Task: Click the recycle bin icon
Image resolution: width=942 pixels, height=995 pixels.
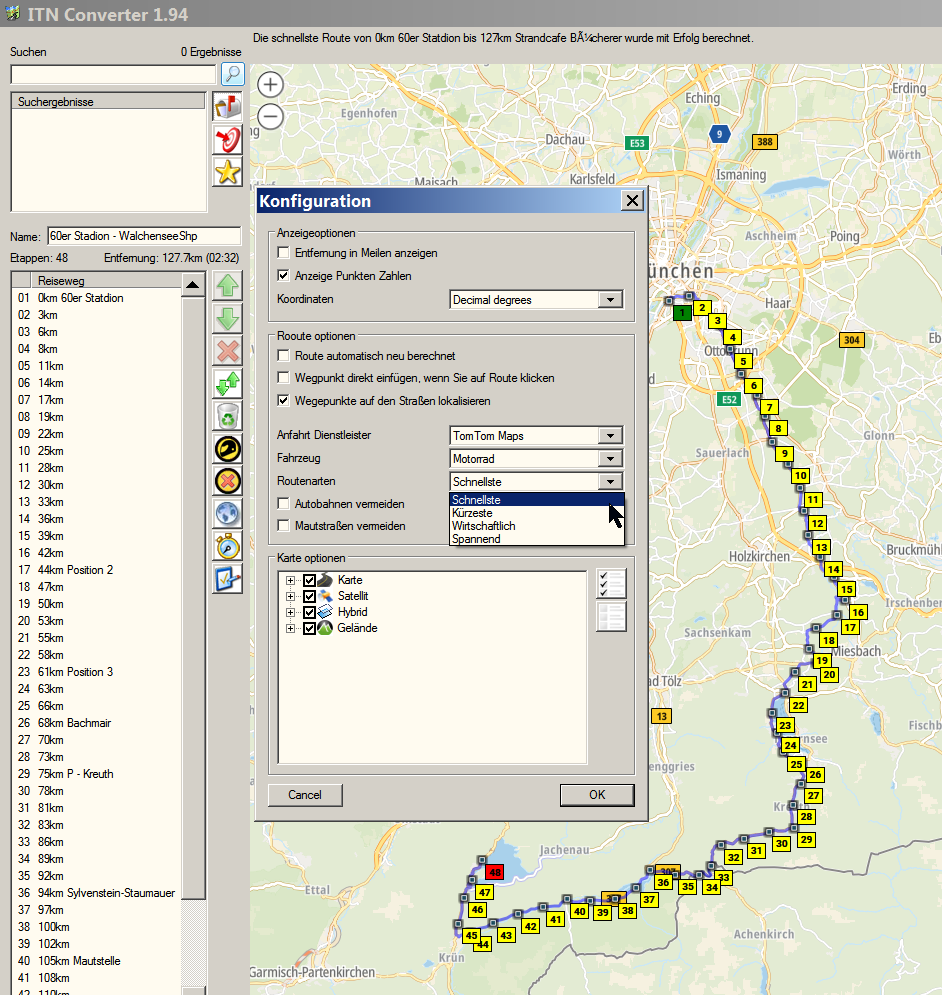Action: (x=228, y=417)
